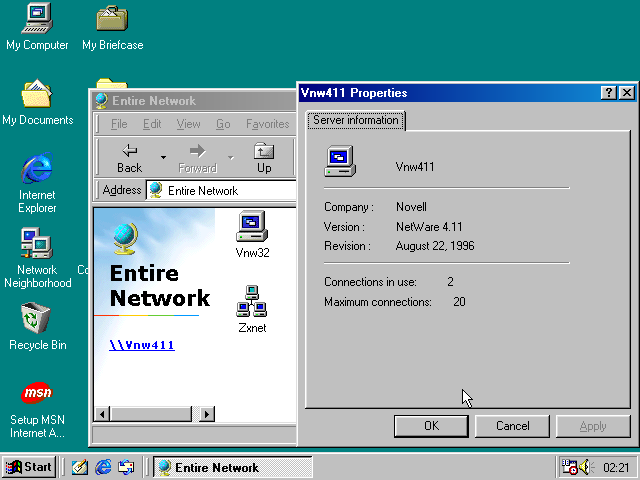
Task: Open the View menu in Entire Network
Action: (188, 124)
